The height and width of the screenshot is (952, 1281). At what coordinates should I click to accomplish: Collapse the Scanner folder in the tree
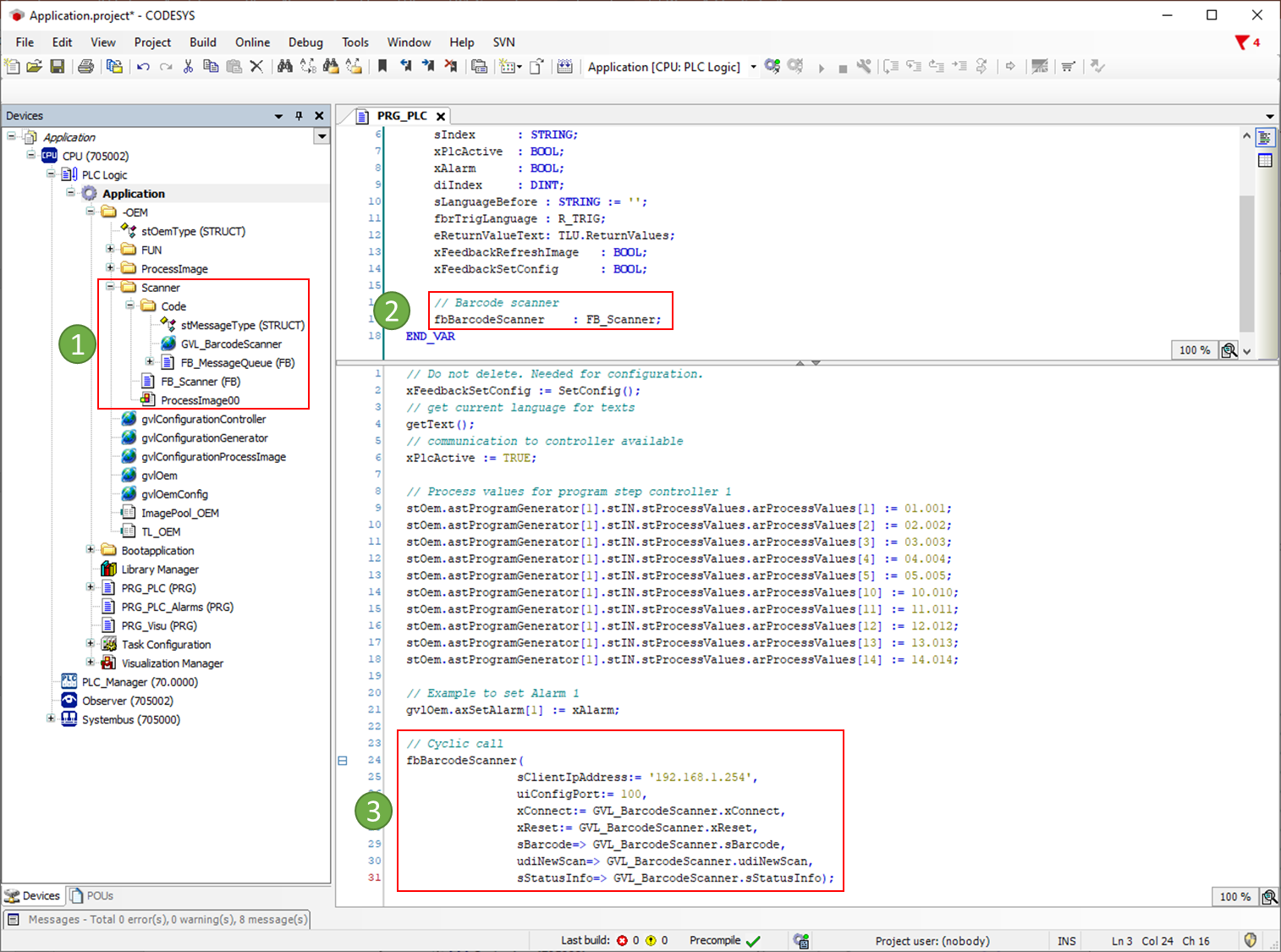[110, 287]
